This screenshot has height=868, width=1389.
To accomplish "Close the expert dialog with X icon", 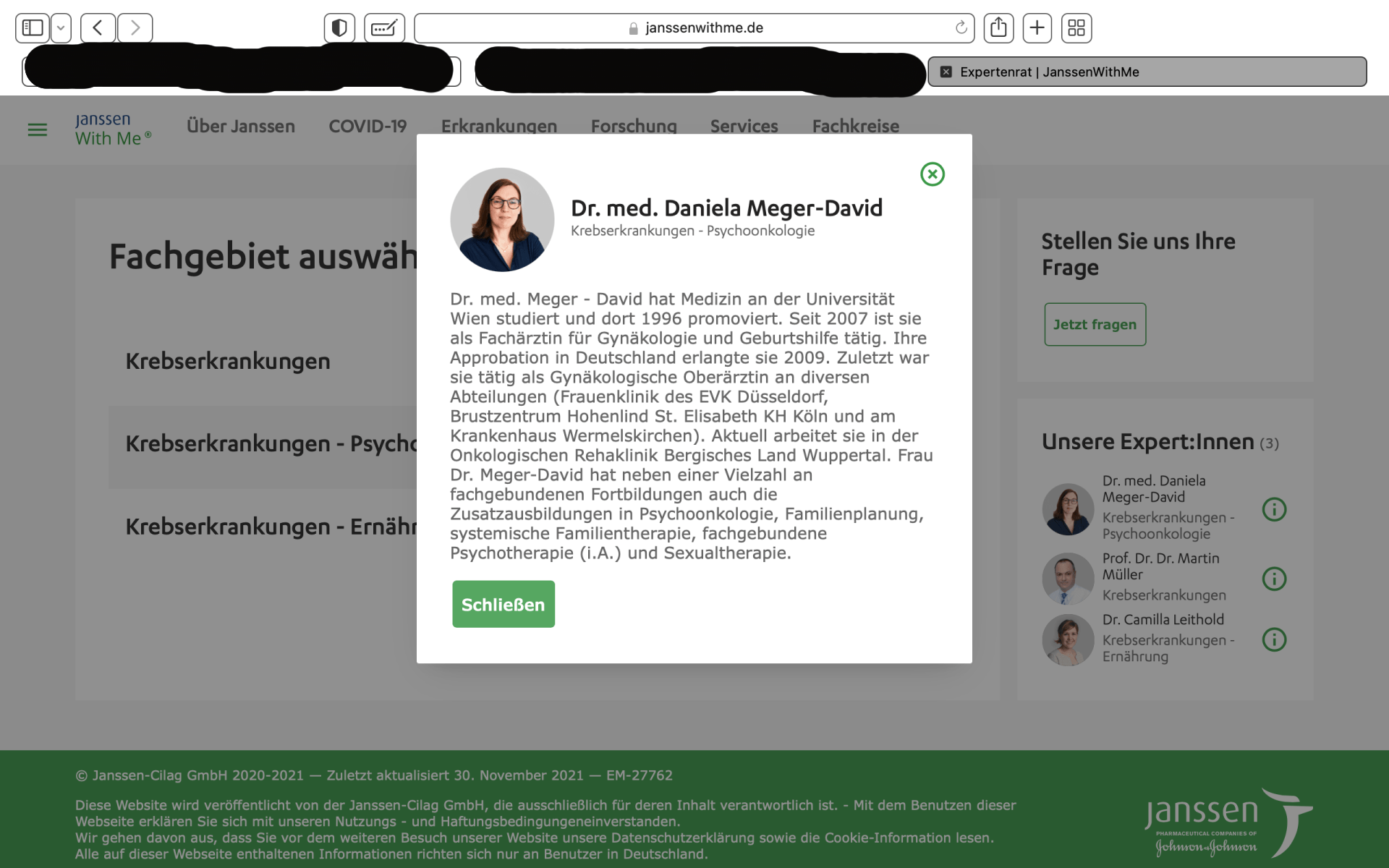I will (933, 174).
